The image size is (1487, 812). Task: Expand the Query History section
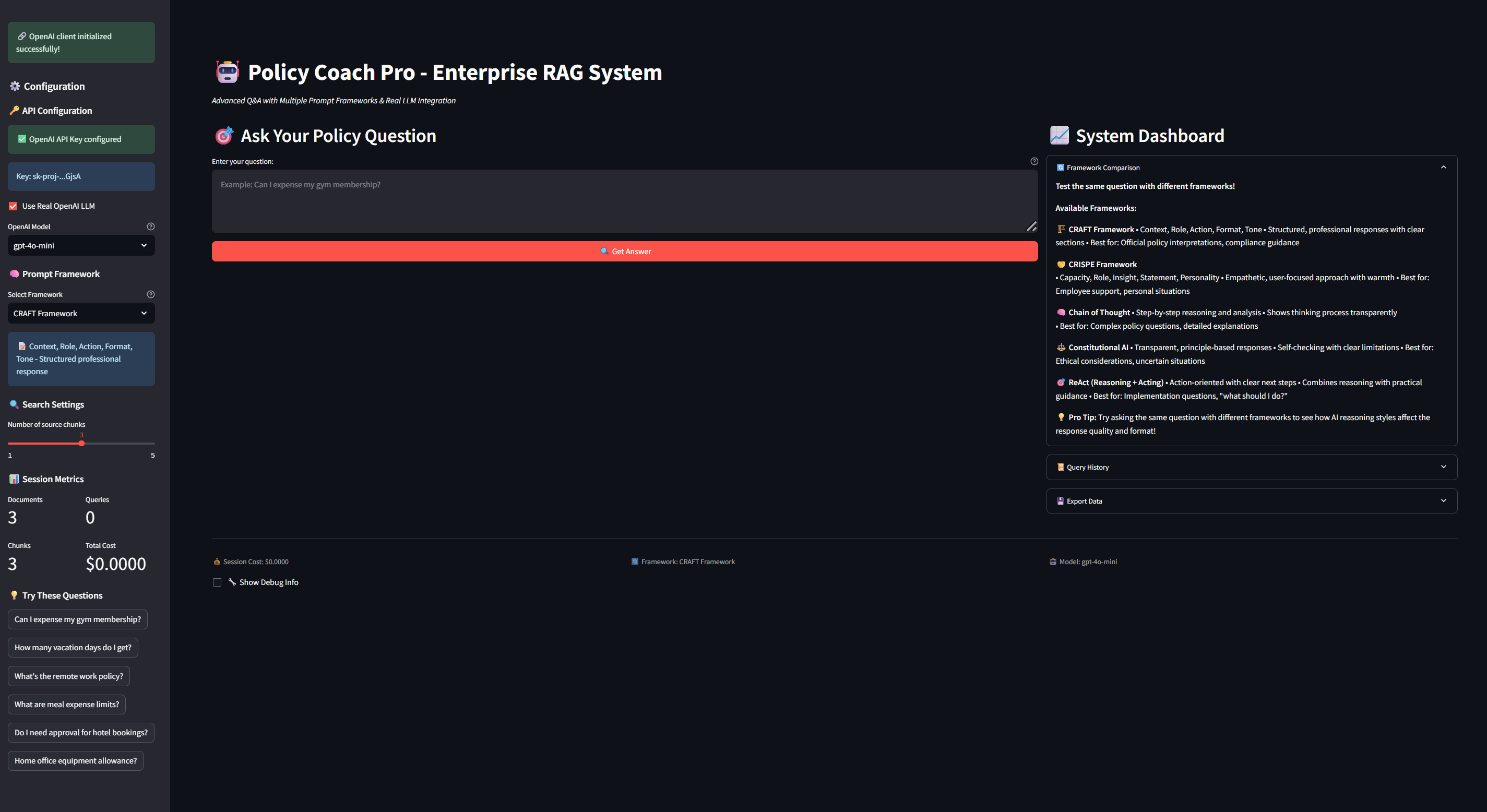click(1252, 467)
